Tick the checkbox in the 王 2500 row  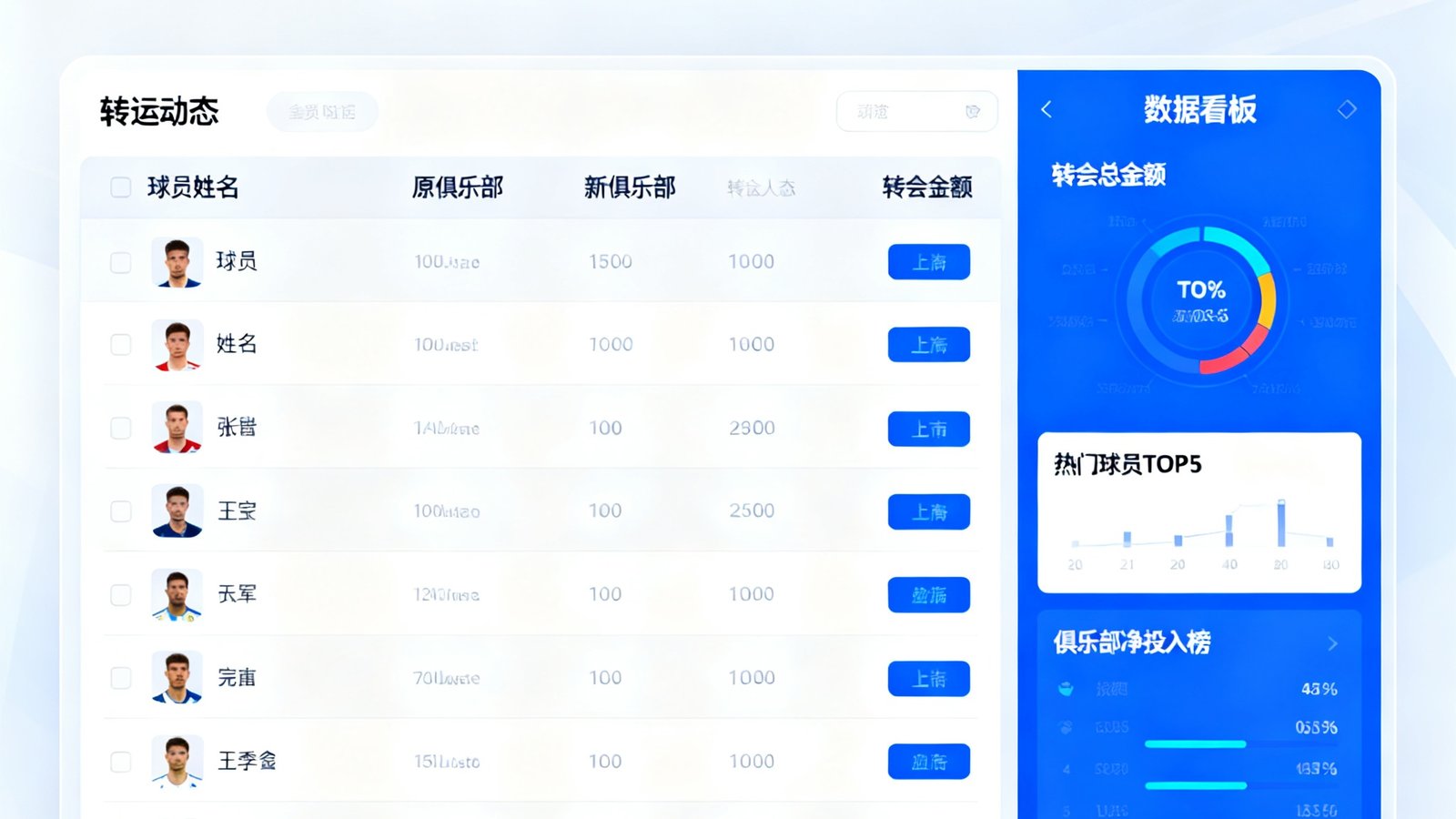tap(121, 511)
